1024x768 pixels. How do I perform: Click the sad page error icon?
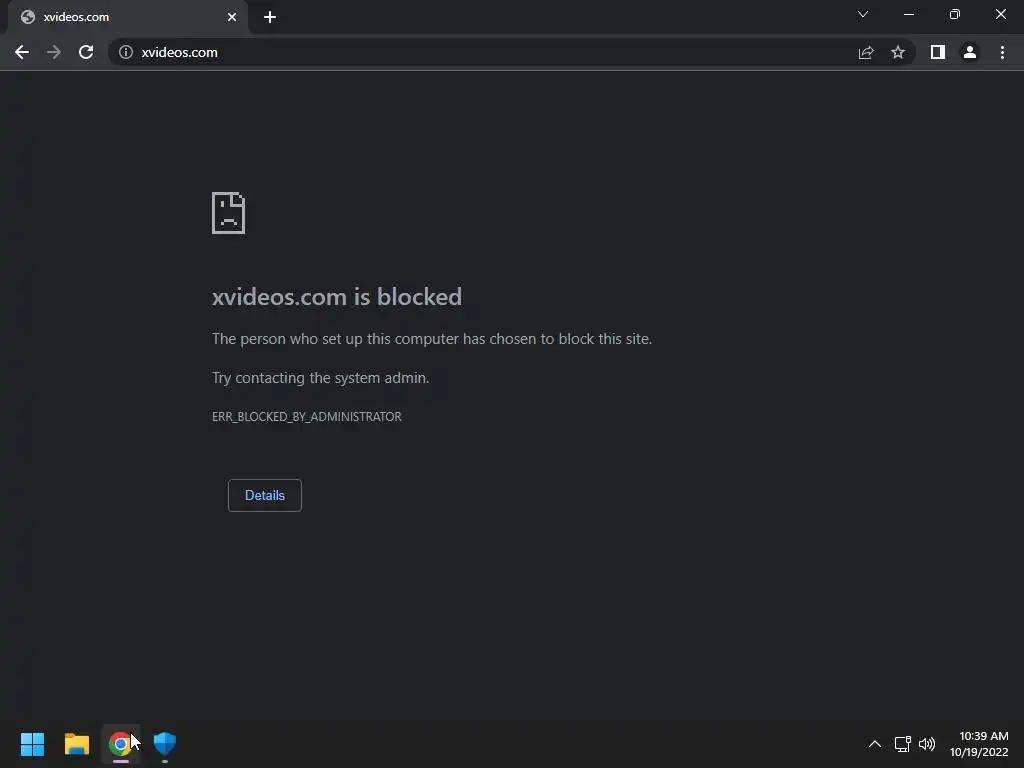(x=229, y=213)
